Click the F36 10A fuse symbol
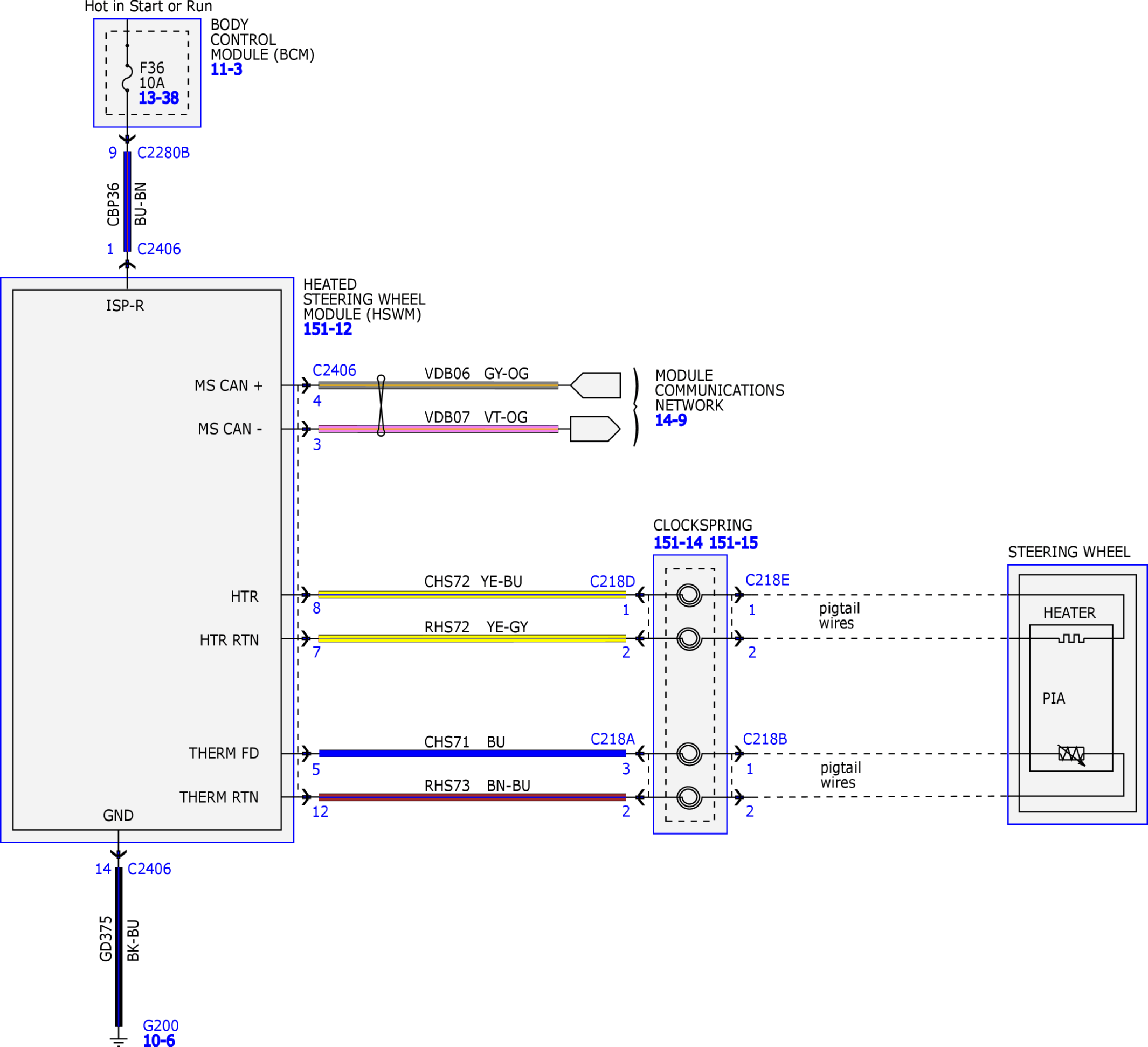 tap(128, 78)
